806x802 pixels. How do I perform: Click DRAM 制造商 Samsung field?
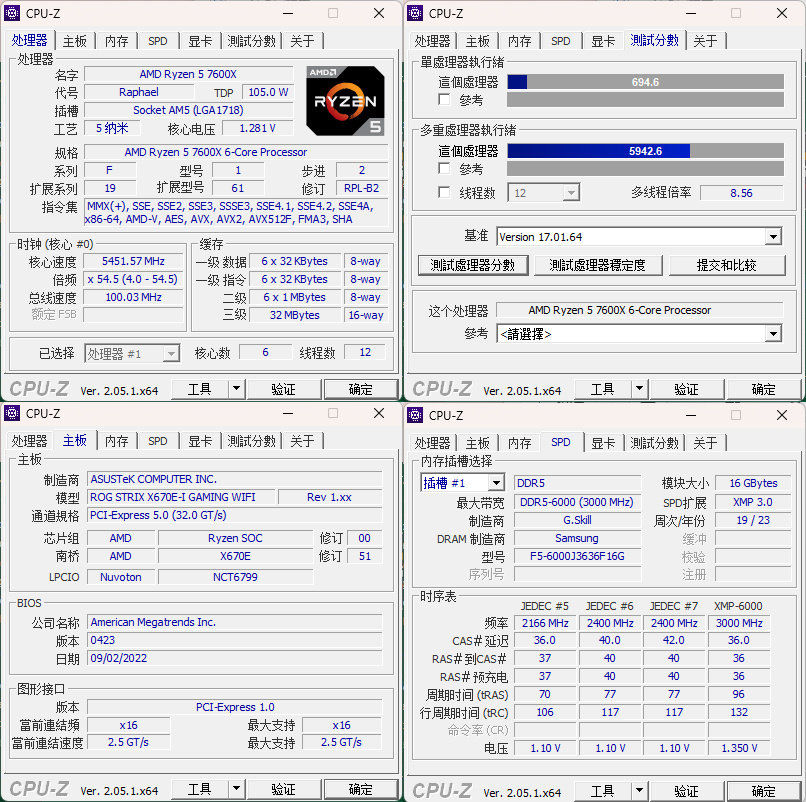(577, 538)
